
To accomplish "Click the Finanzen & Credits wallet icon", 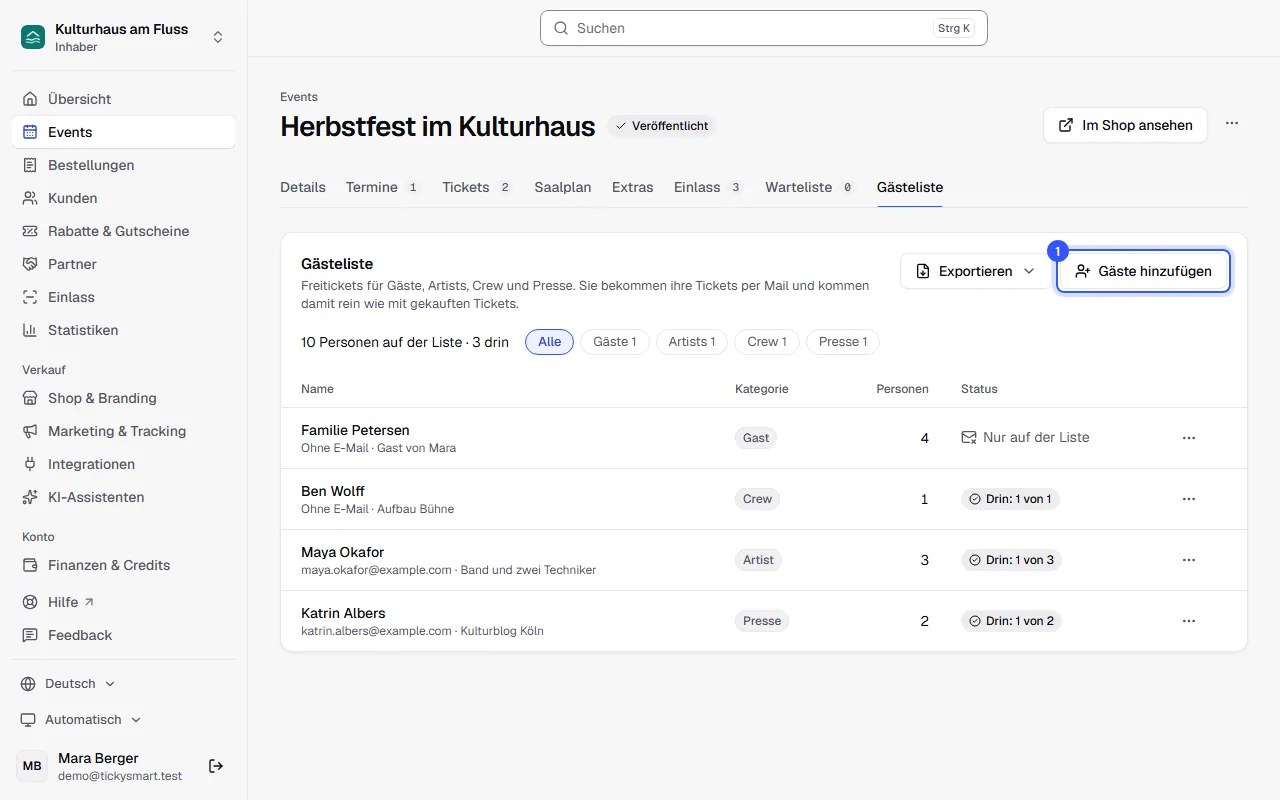I will coord(30,565).
